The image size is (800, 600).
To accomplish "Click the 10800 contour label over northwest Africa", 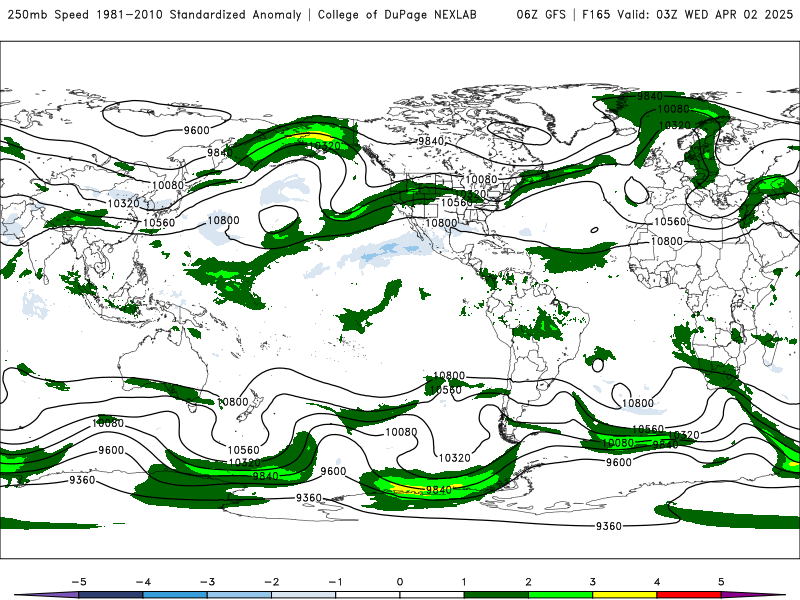I will click(666, 241).
